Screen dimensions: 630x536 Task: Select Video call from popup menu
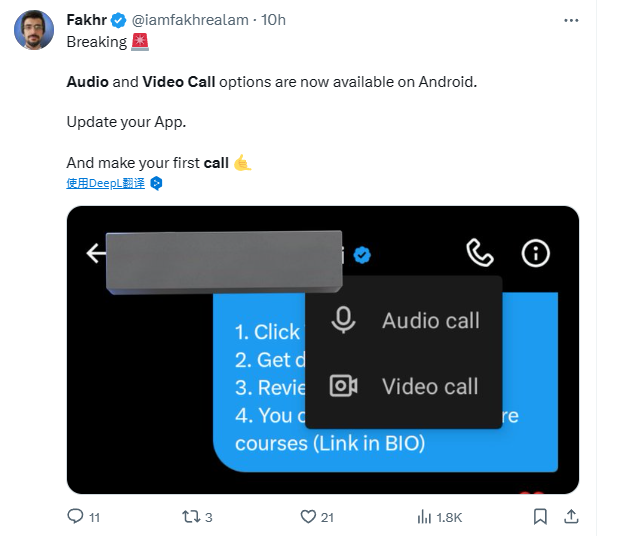(430, 387)
